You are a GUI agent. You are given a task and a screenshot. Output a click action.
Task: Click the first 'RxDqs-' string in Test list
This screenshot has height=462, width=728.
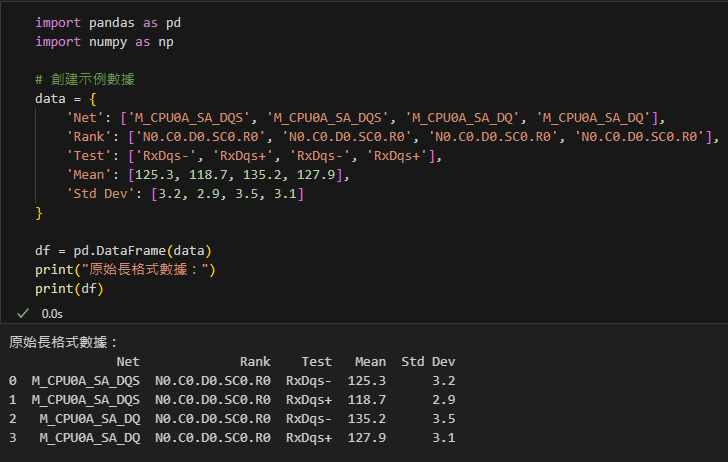(x=165, y=156)
